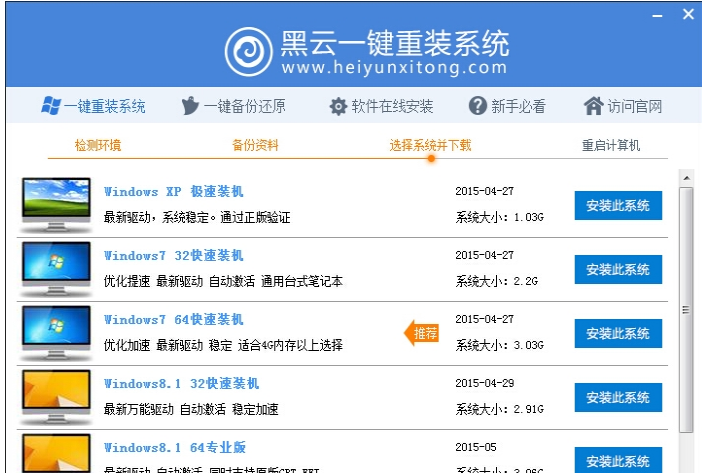Switch to the 重启计算机 step tab
Viewport: 702px width, 473px height.
coord(611,145)
